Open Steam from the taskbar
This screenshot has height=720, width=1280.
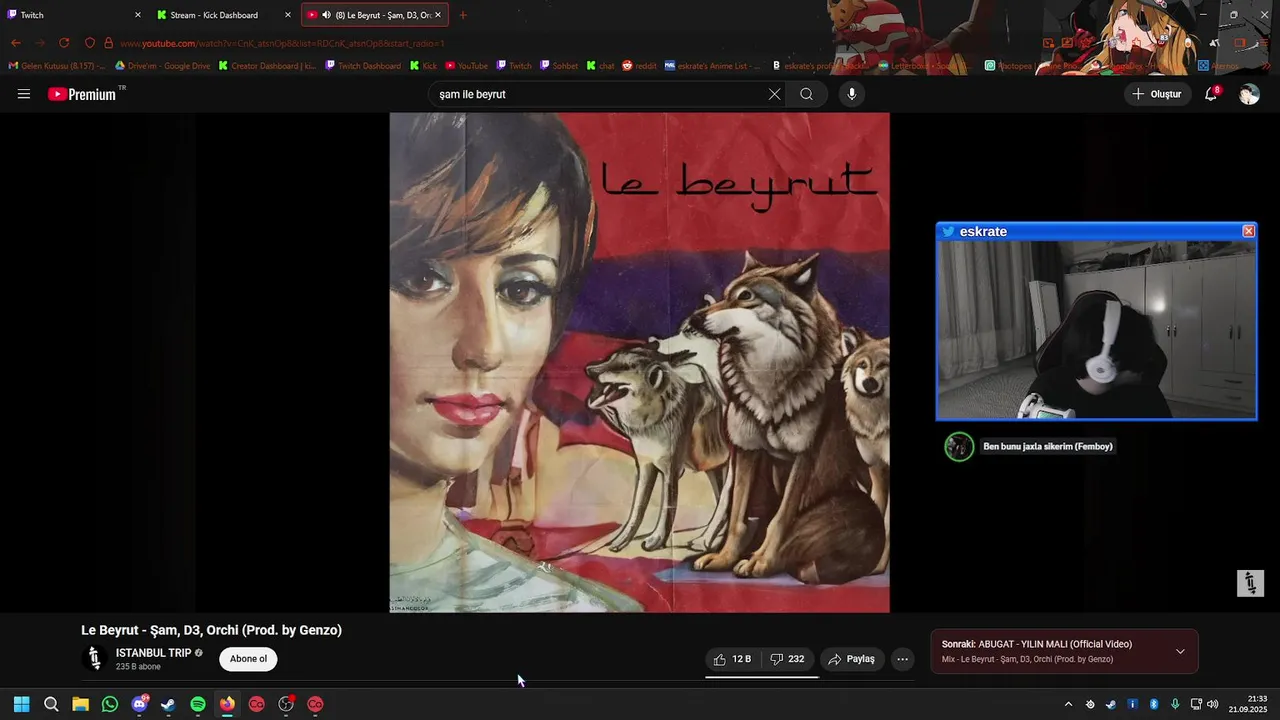(168, 704)
